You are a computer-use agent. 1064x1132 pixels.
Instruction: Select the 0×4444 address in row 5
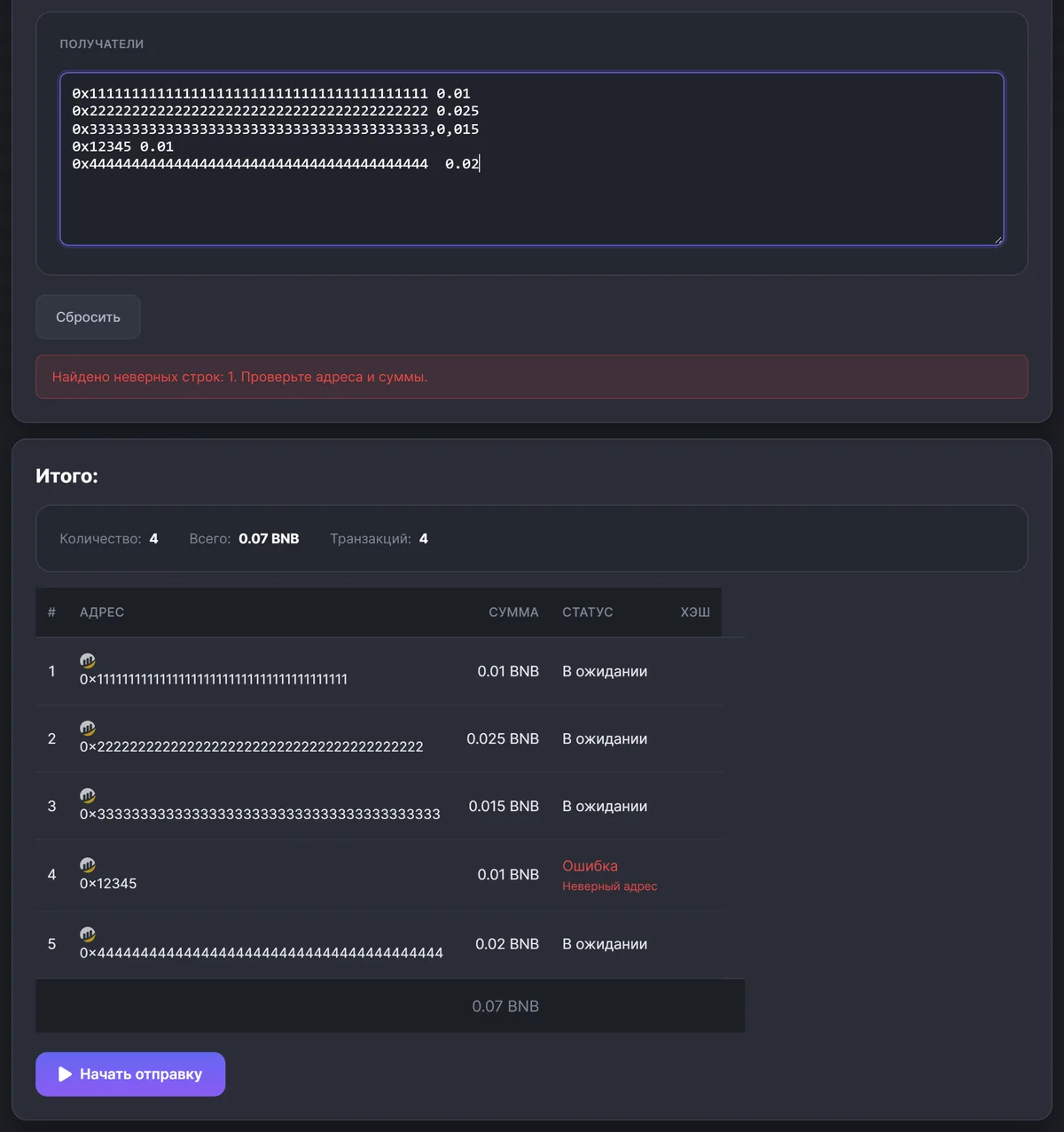coord(262,953)
